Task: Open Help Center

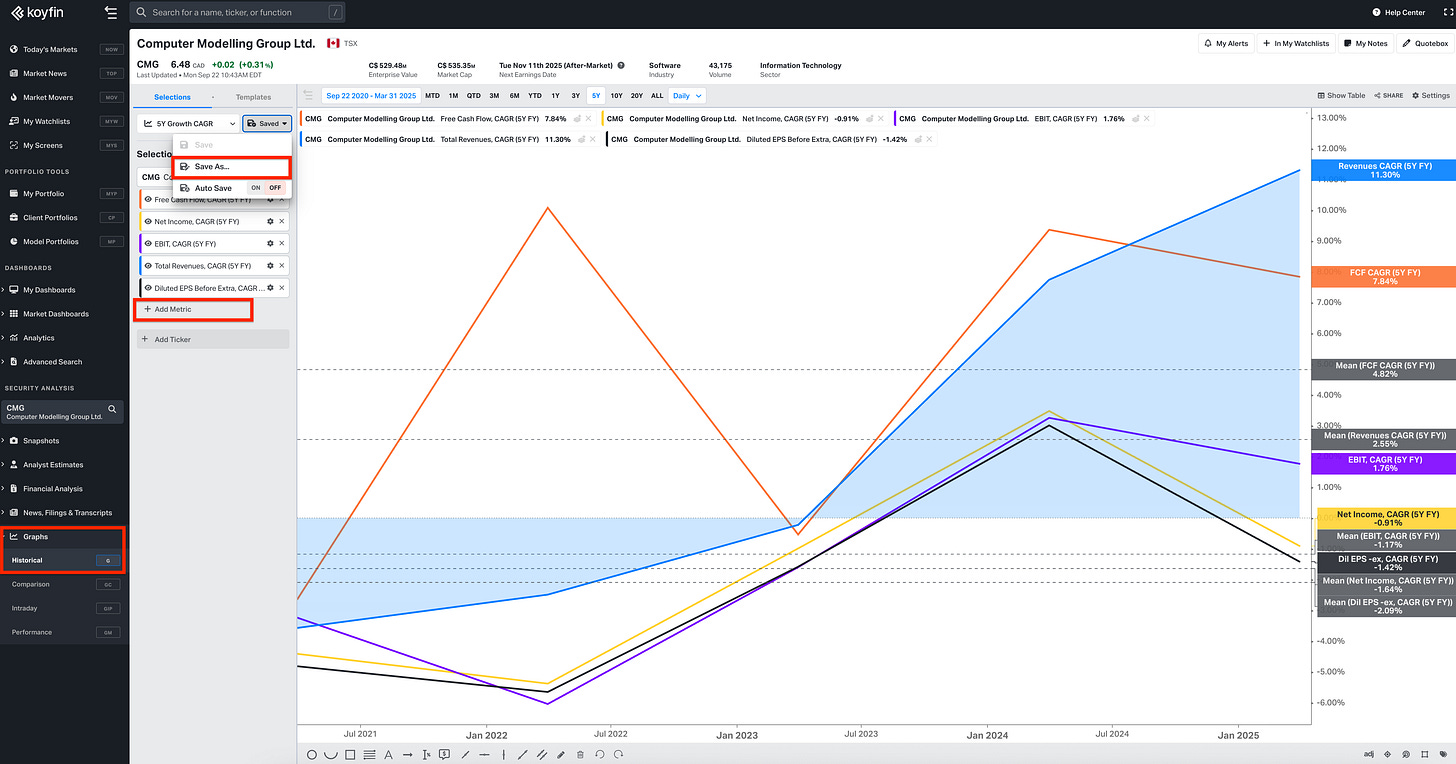Action: tap(1398, 13)
